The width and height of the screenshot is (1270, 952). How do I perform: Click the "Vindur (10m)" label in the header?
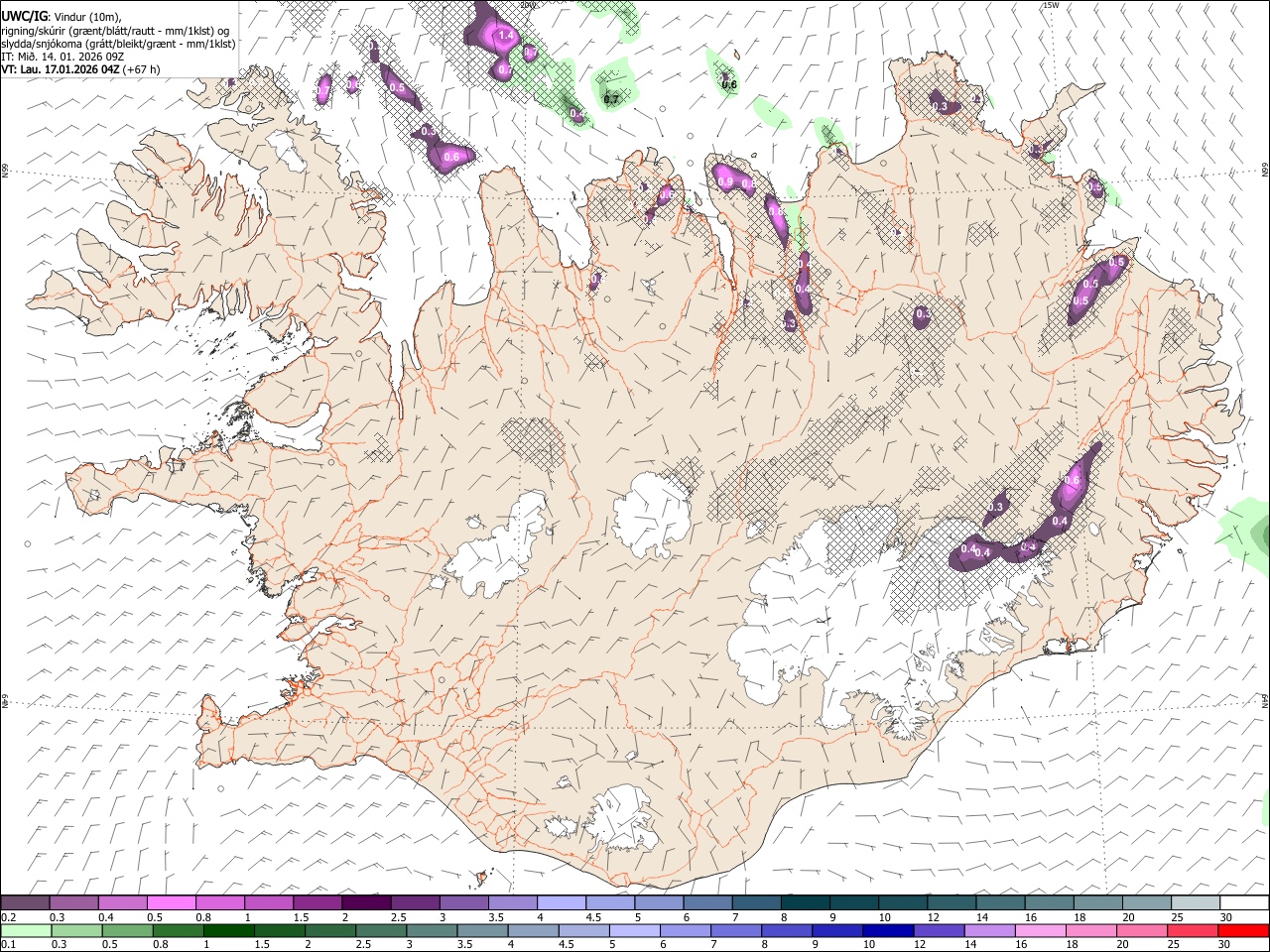(87, 16)
